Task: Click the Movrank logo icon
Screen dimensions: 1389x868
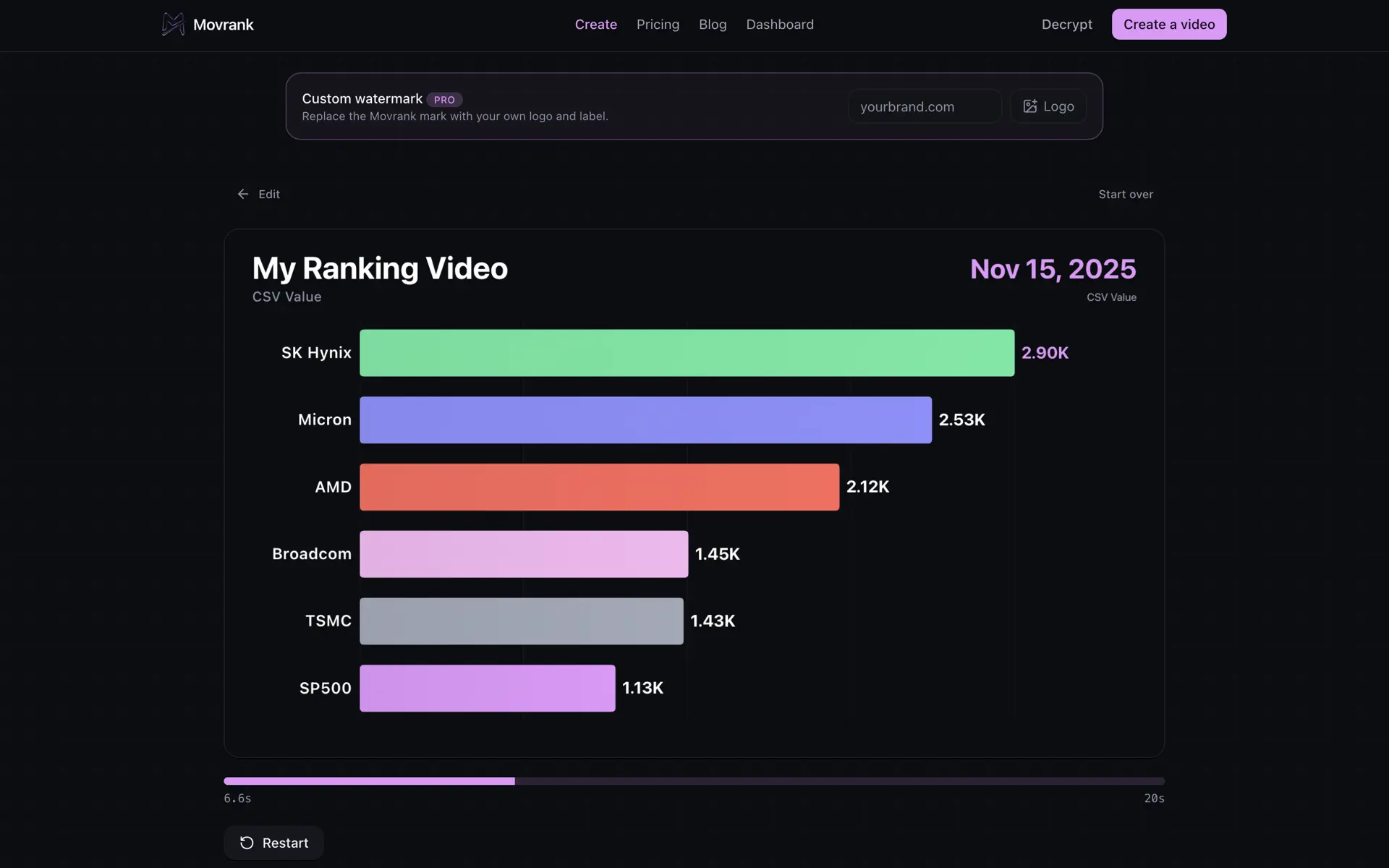Action: [173, 25]
